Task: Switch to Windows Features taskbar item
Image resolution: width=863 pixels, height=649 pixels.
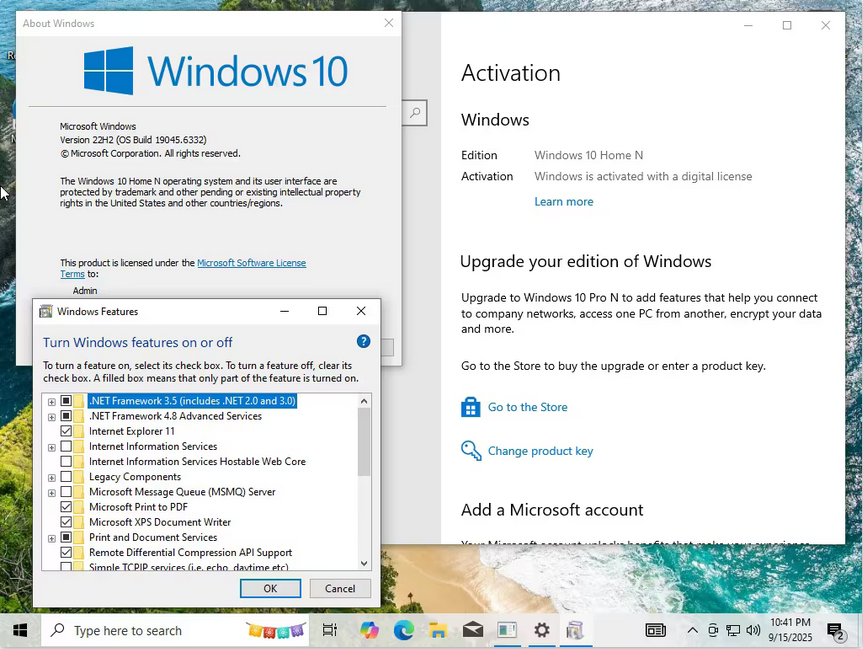Action: tap(575, 630)
